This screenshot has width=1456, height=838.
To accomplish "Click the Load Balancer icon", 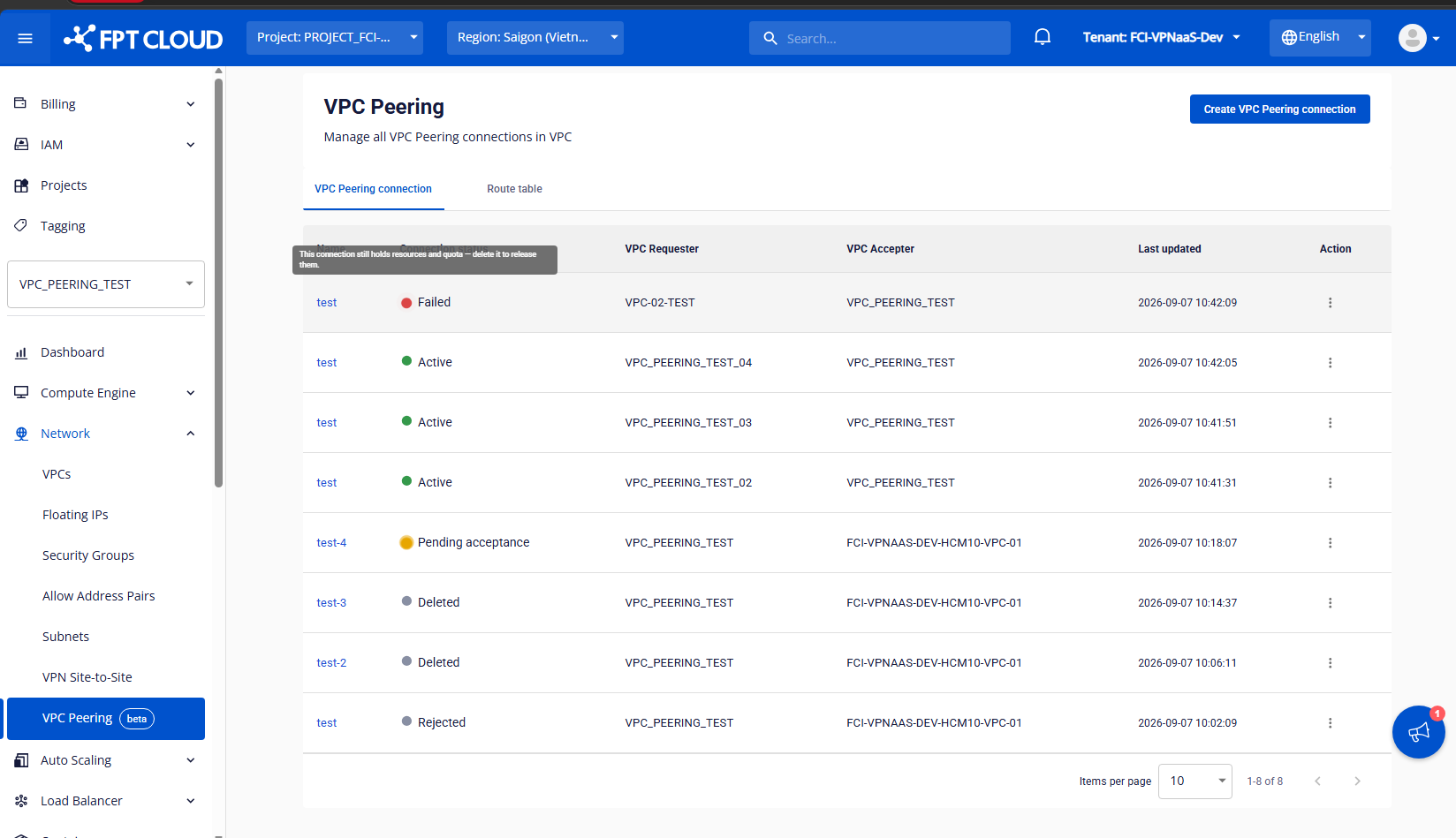I will point(21,801).
